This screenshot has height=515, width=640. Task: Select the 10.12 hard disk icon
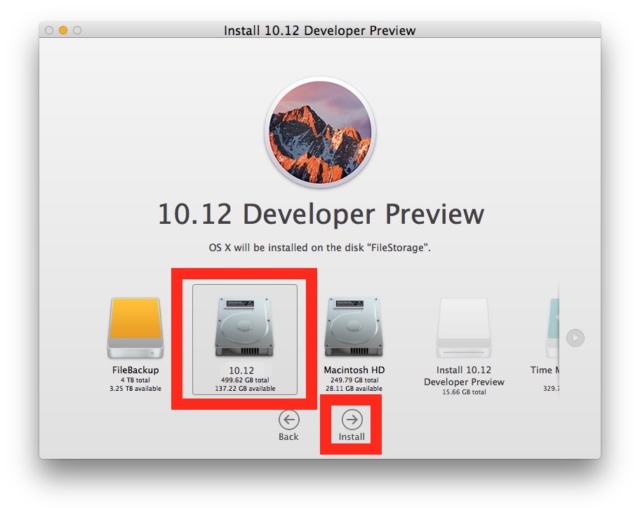244,326
